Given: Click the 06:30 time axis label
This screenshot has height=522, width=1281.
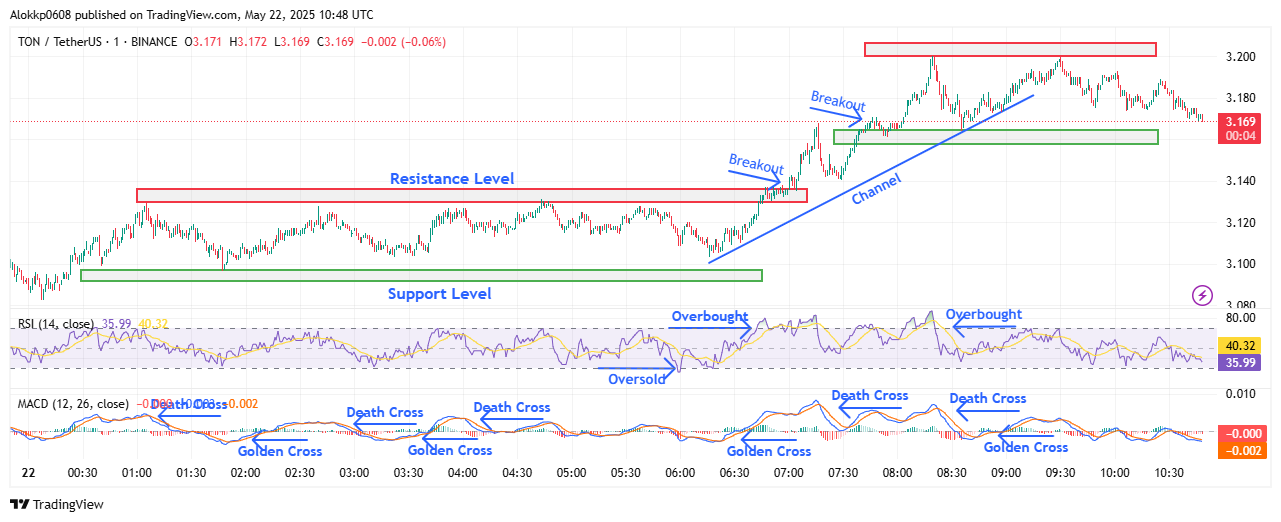Looking at the screenshot, I should tap(735, 472).
